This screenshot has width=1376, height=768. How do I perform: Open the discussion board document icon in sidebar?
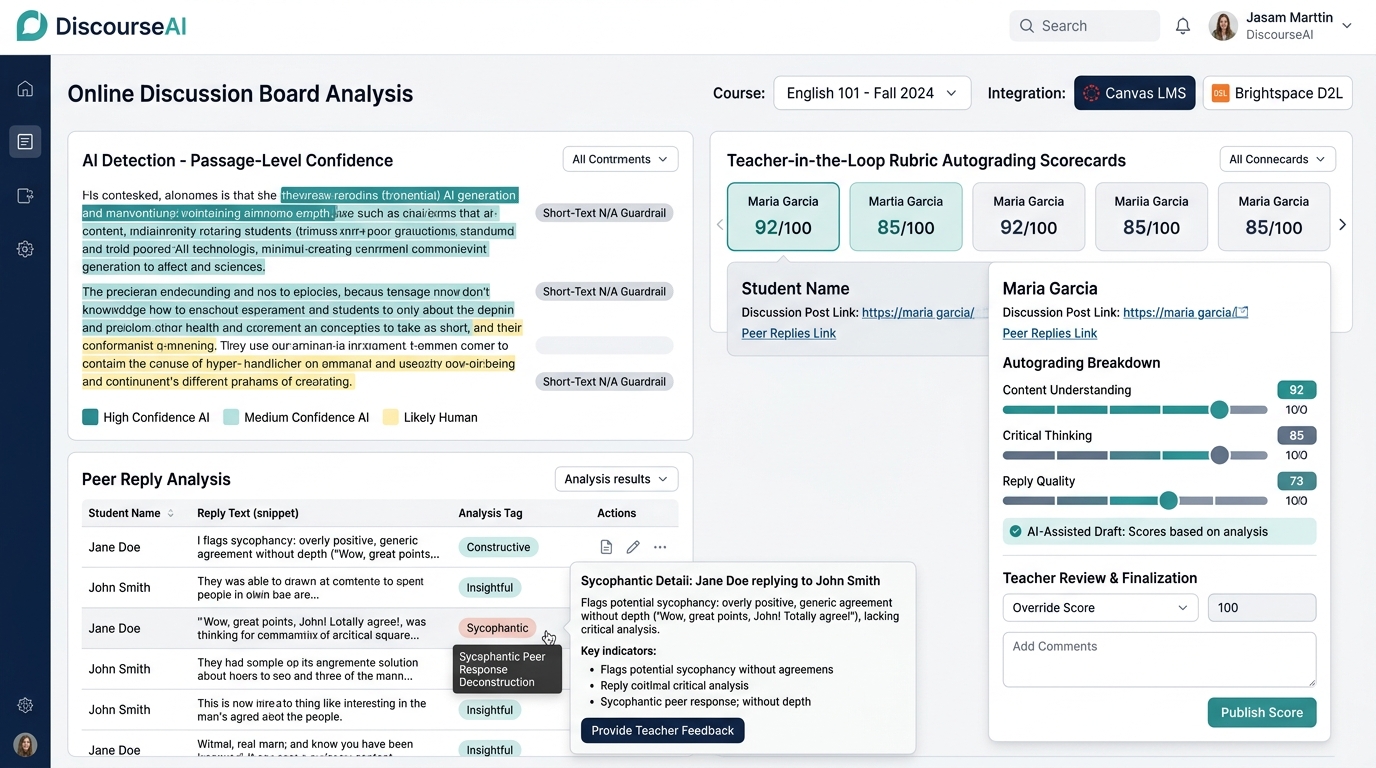coord(25,142)
